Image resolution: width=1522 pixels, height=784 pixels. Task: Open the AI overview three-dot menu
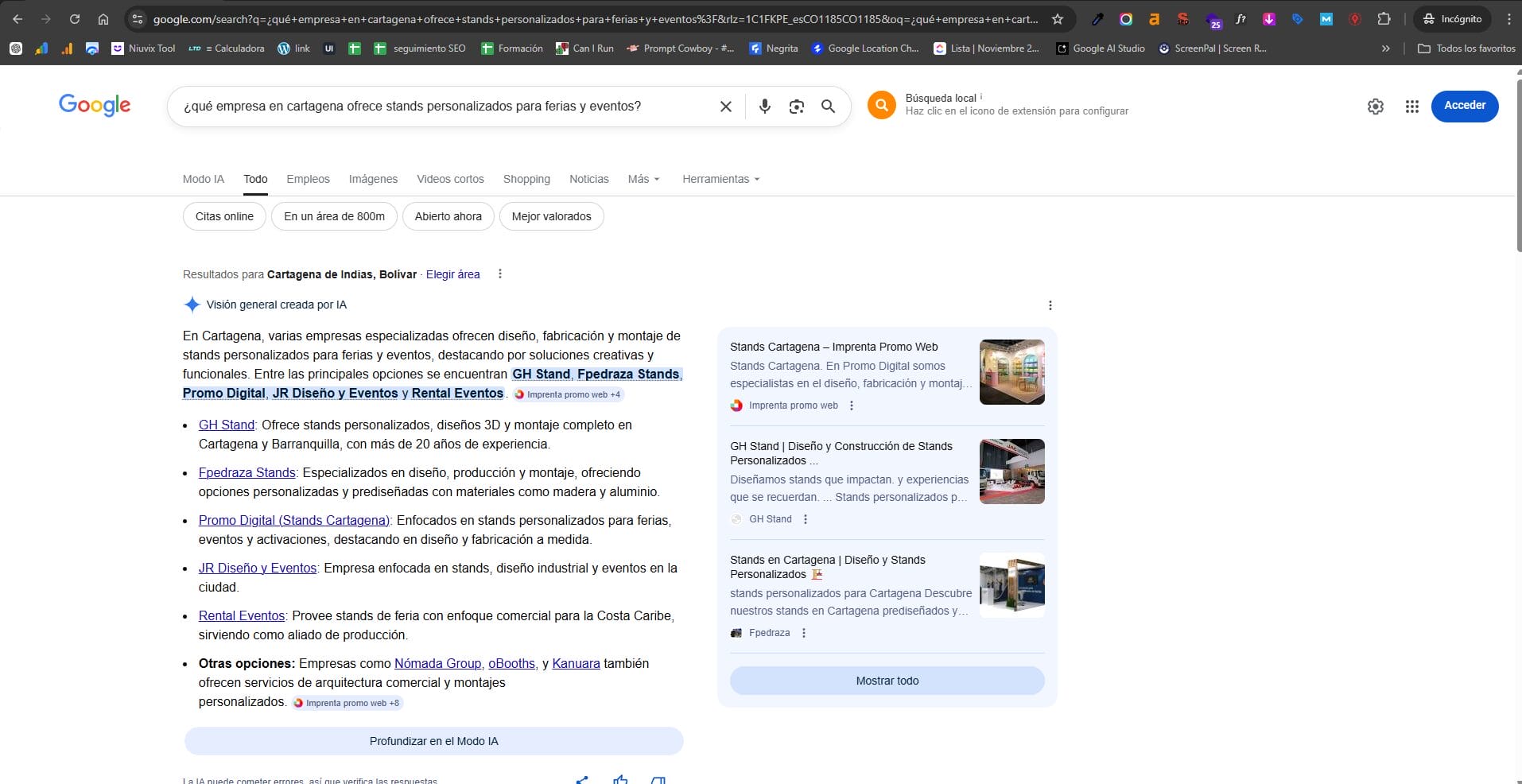click(x=1050, y=305)
